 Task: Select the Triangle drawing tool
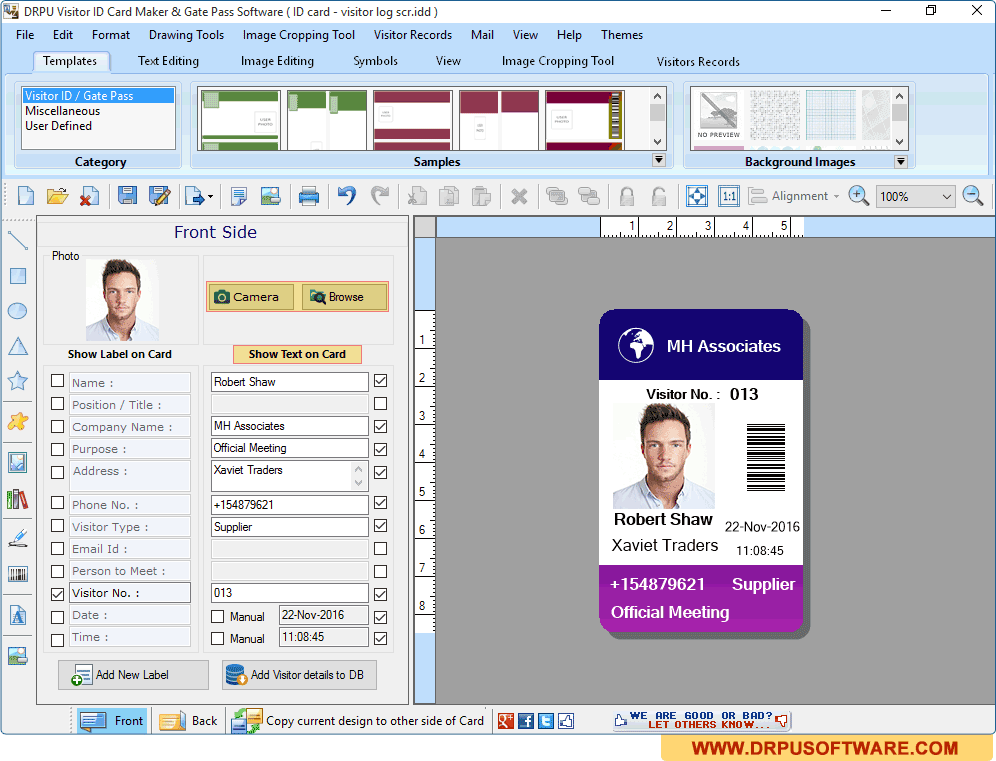(18, 346)
